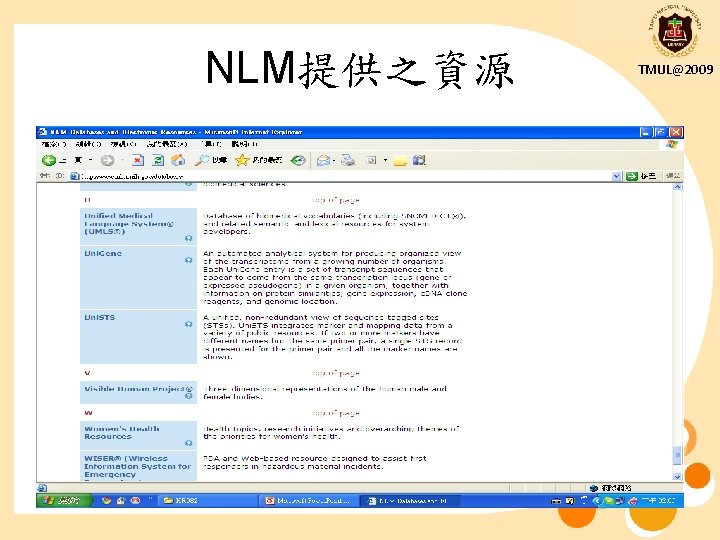
Task: Click the Edit page toolbar icon
Action: (x=371, y=160)
